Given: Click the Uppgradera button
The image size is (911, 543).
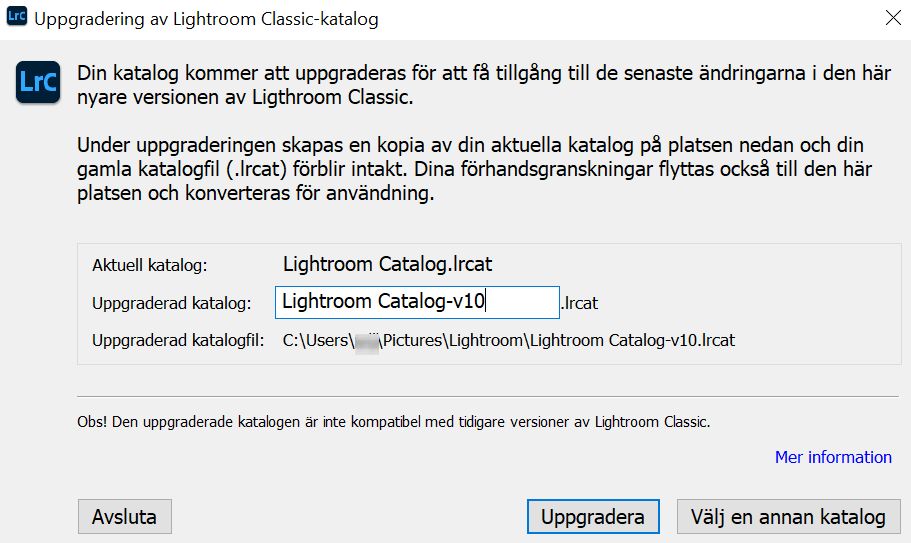Looking at the screenshot, I should (x=593, y=517).
